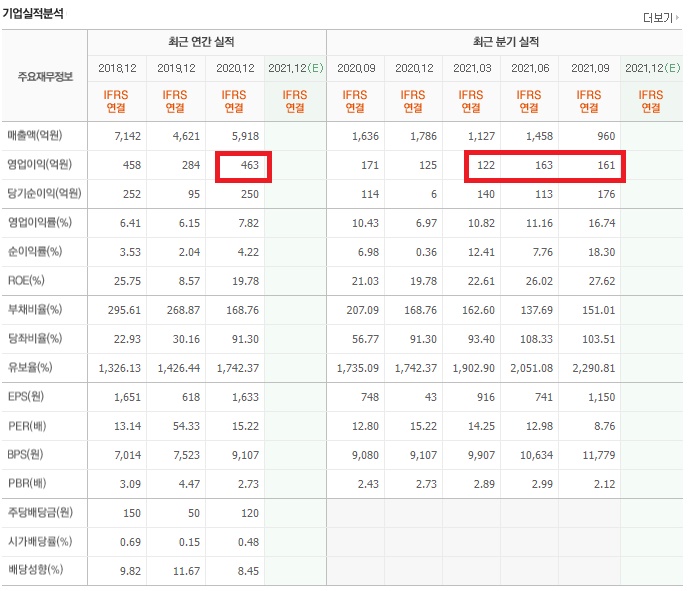This screenshot has width=690, height=591.
Task: Click the 5,918 sales value
Action: point(245,136)
